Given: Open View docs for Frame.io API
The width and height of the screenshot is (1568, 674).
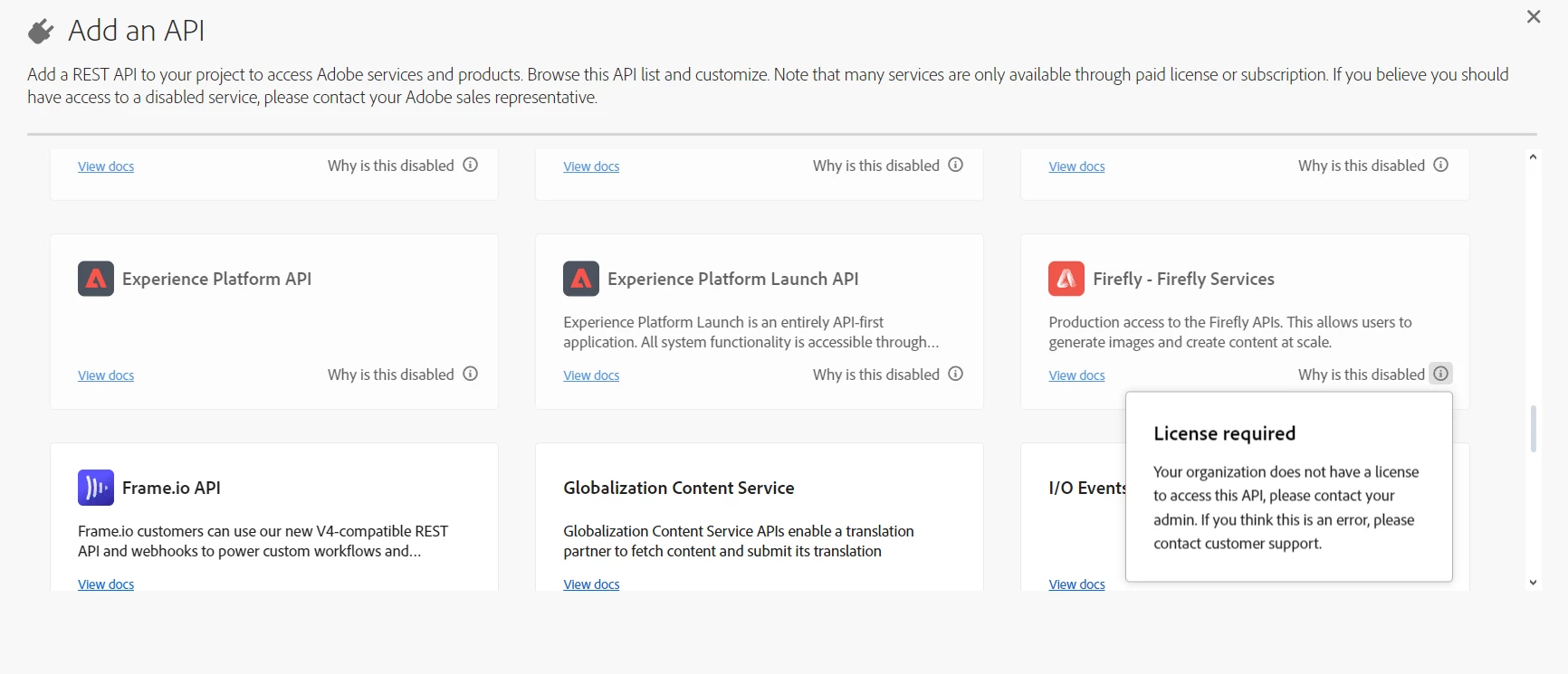Looking at the screenshot, I should pos(106,584).
